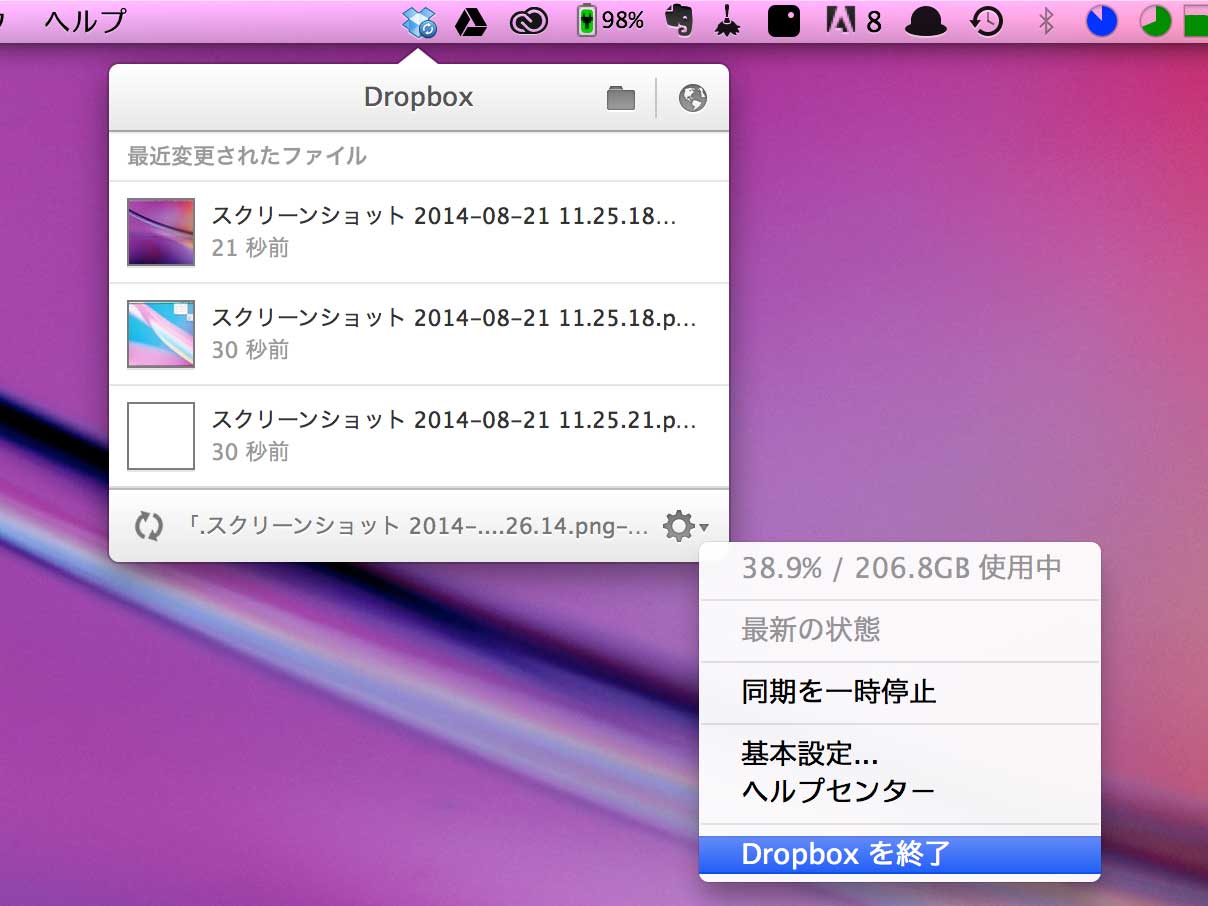Click the 最新の状態 status entry

pos(900,629)
